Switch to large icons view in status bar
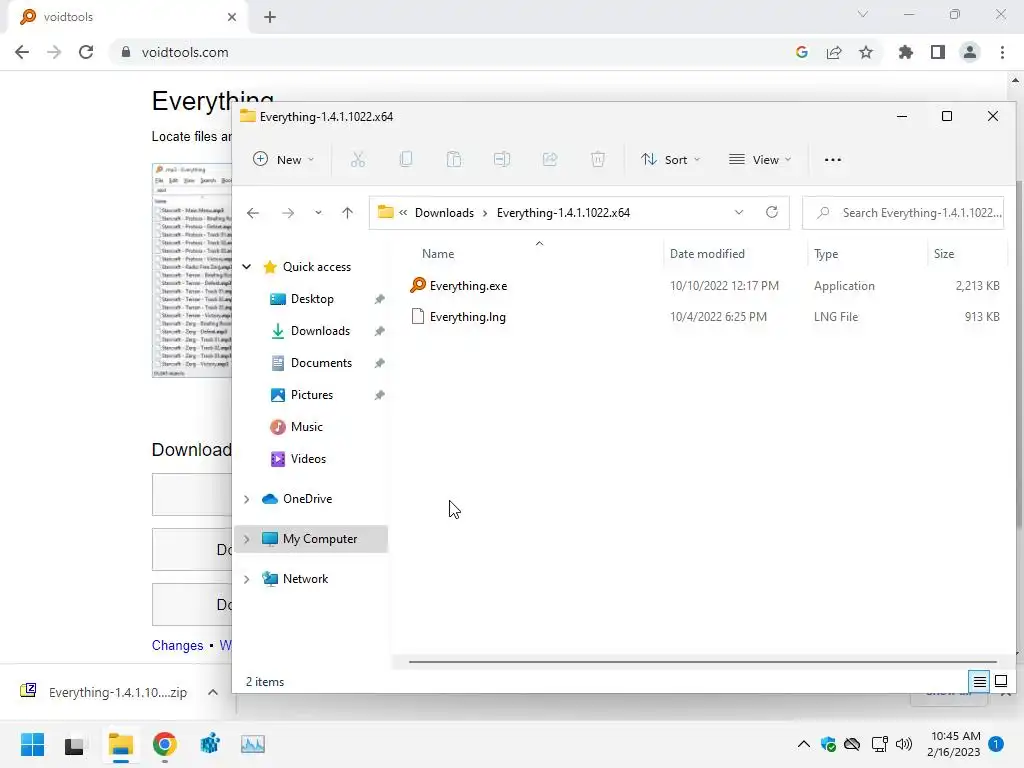This screenshot has height=768, width=1024. 1000,682
